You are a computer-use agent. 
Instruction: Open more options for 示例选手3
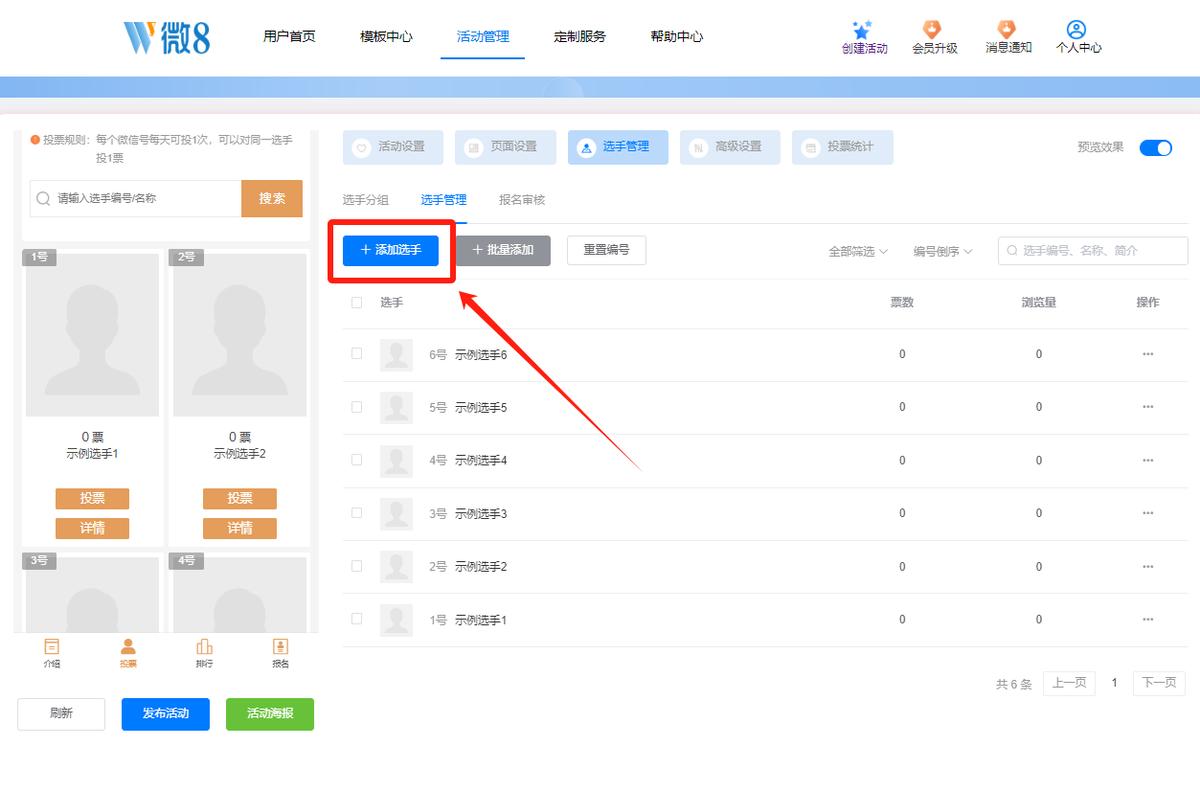(1147, 513)
